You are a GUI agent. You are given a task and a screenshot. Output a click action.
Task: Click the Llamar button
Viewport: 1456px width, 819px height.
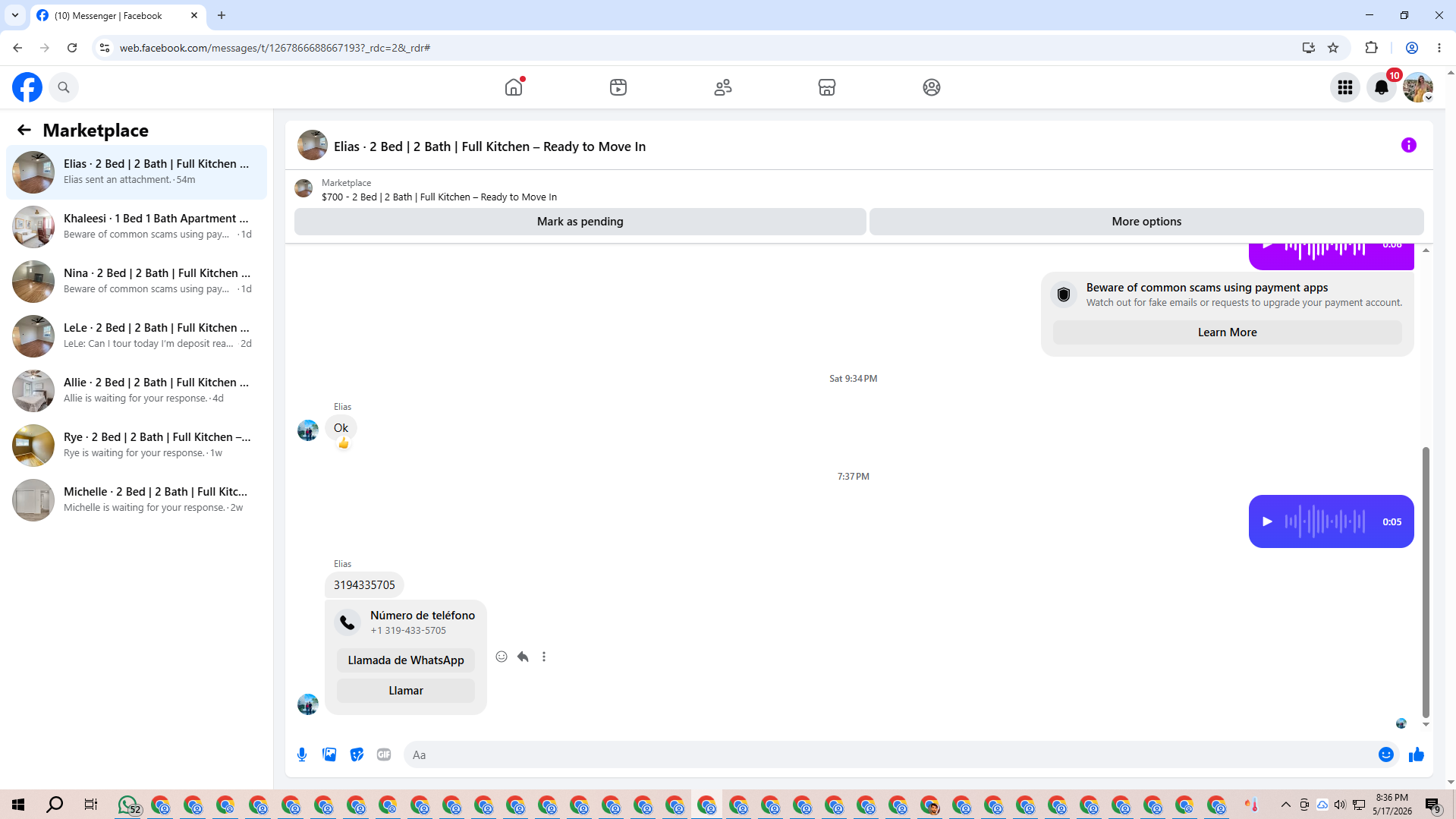click(406, 691)
